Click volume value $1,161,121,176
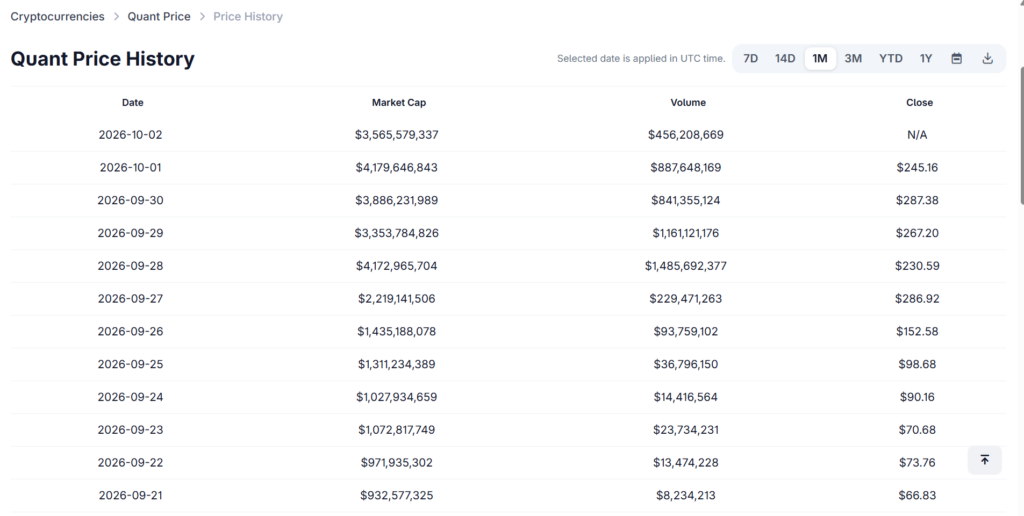The width and height of the screenshot is (1024, 516). (x=686, y=233)
